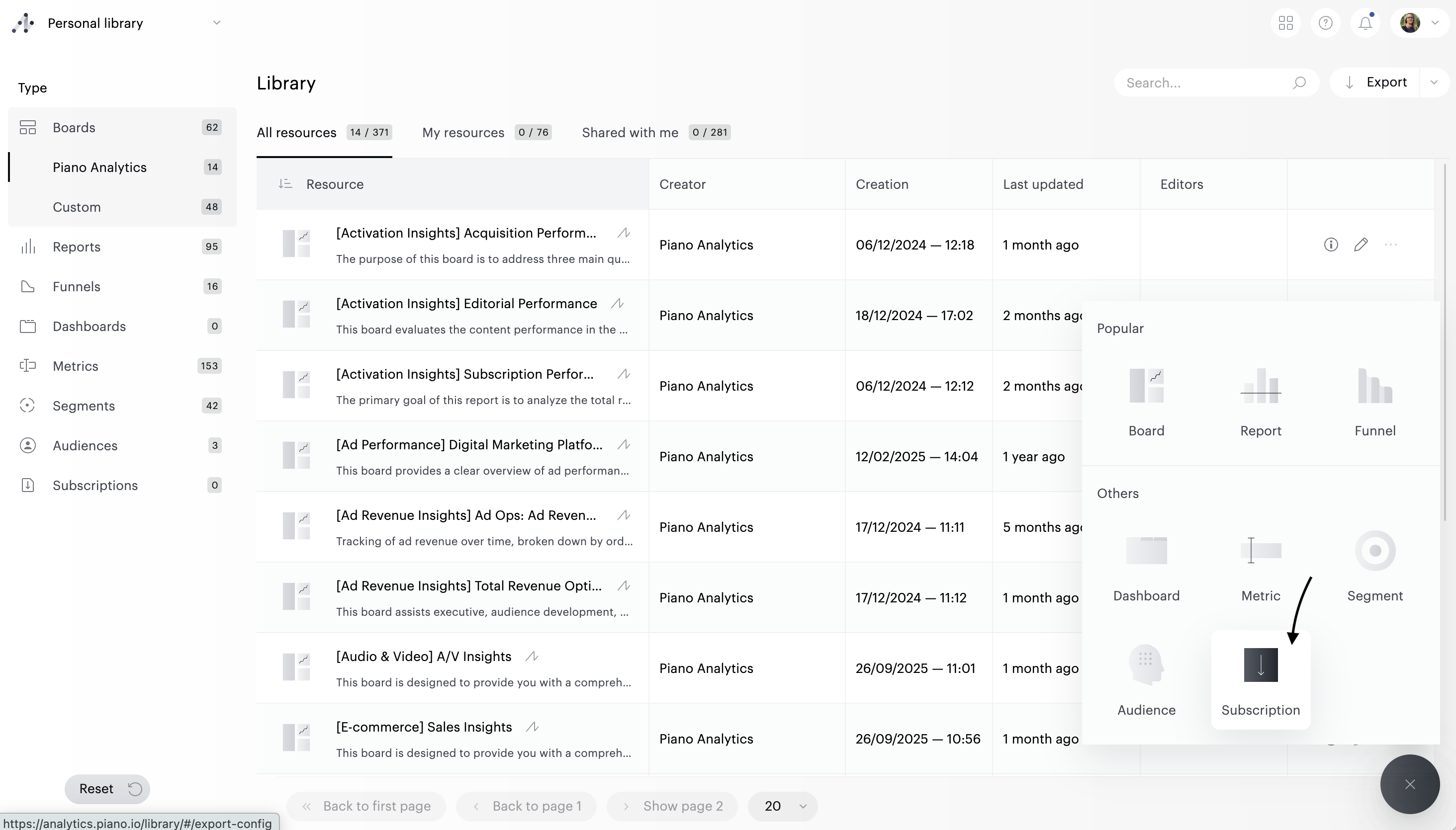Show info for Acquisition Performance board
Viewport: 1456px width, 830px height.
pyautogui.click(x=1331, y=245)
